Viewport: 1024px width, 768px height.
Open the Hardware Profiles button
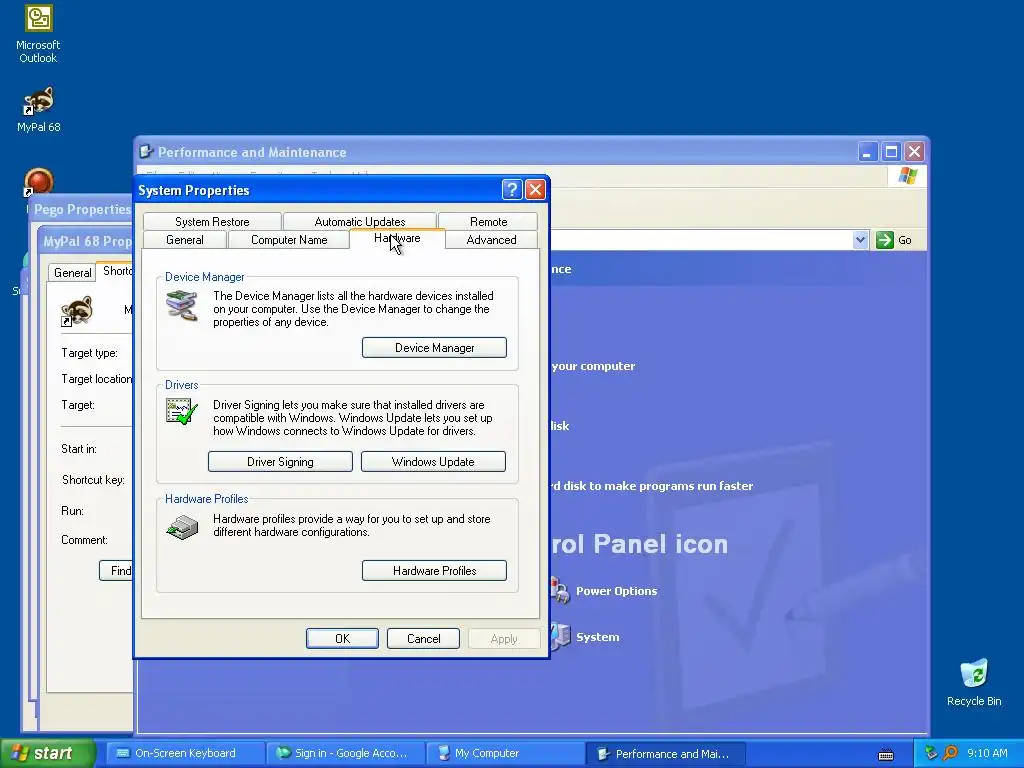(434, 570)
